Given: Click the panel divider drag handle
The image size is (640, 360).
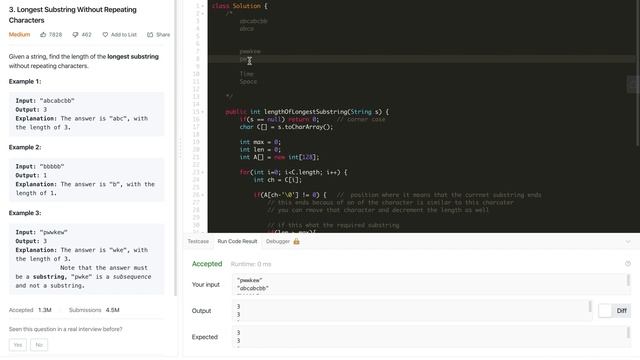Looking at the screenshot, I should click(180, 148).
